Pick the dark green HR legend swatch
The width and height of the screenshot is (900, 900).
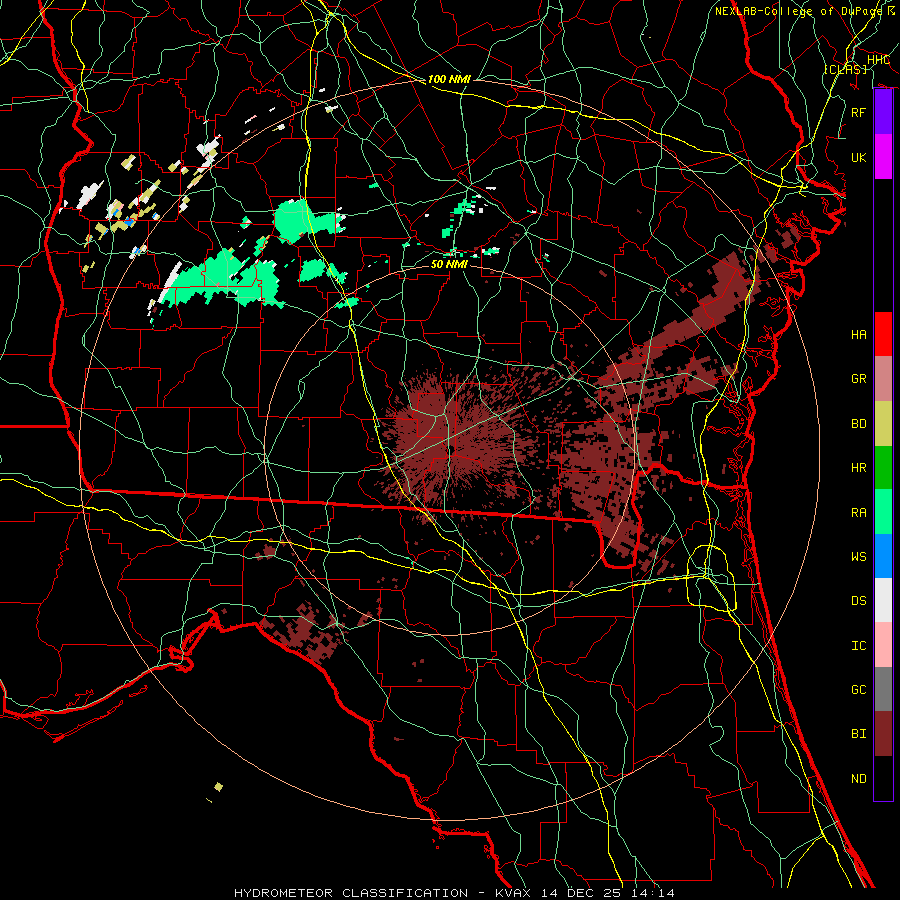point(883,468)
